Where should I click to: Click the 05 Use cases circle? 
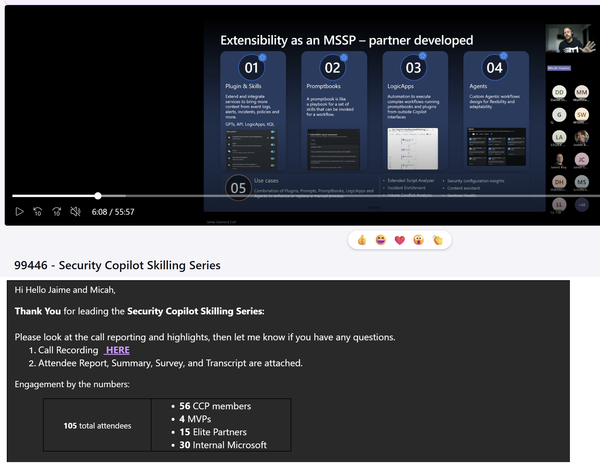238,188
